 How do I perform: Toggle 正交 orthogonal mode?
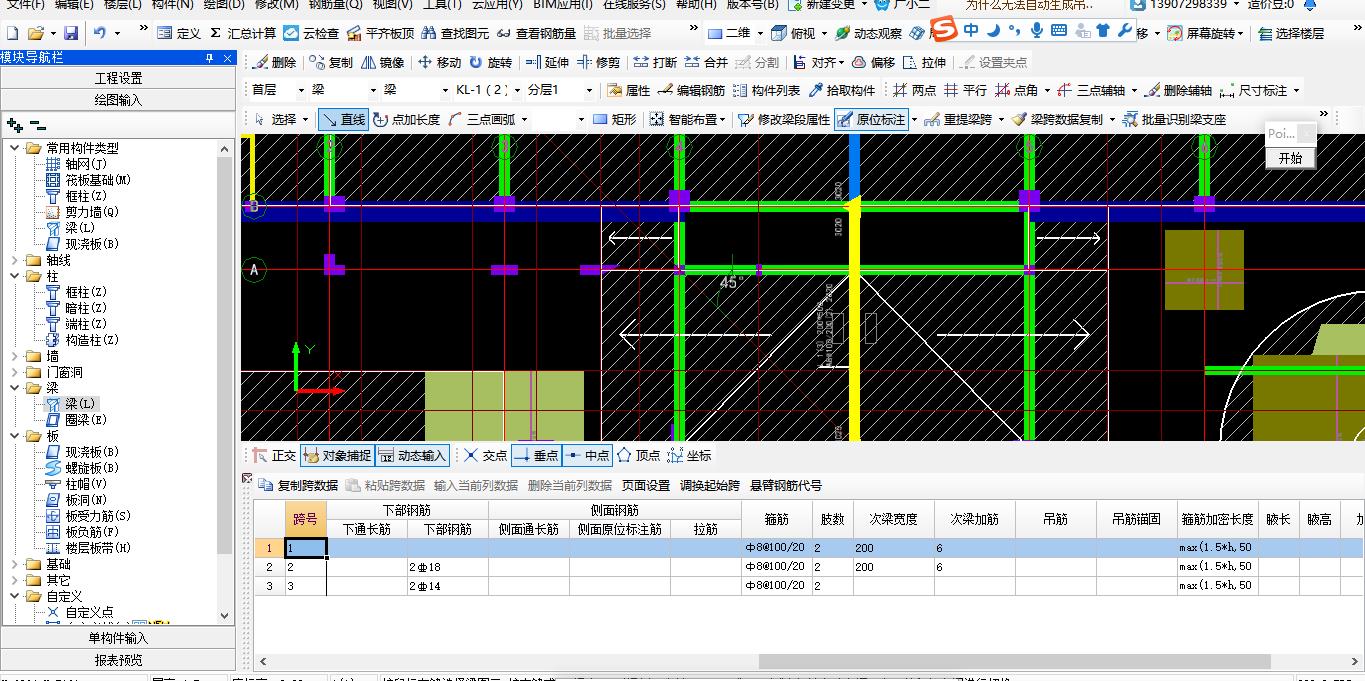(274, 455)
